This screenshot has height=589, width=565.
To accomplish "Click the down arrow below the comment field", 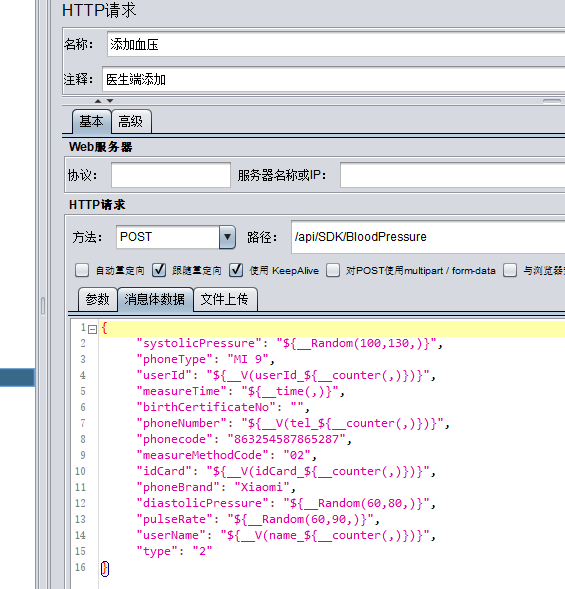I will tap(110, 101).
